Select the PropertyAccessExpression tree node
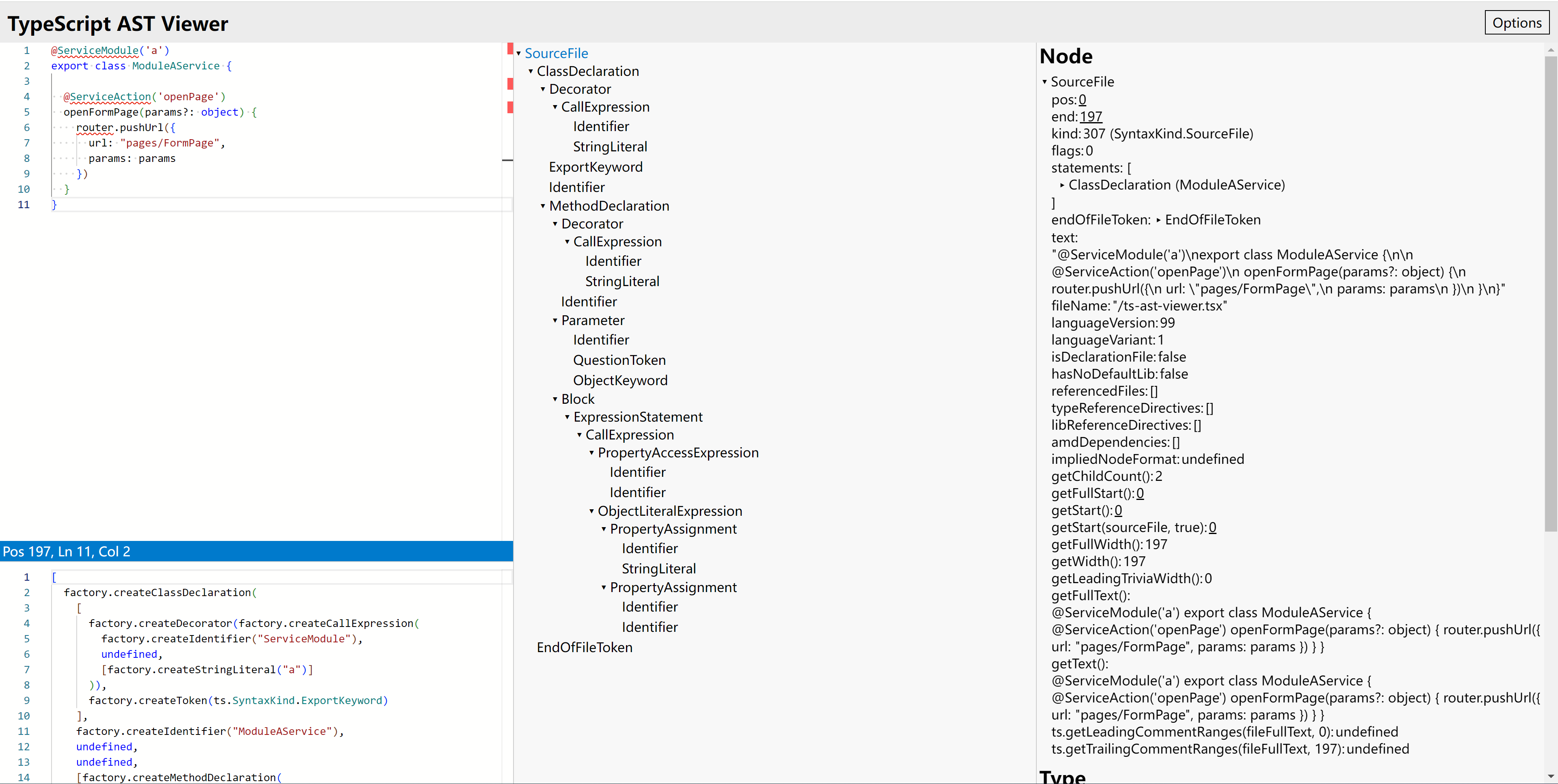The height and width of the screenshot is (784, 1558). coord(678,453)
